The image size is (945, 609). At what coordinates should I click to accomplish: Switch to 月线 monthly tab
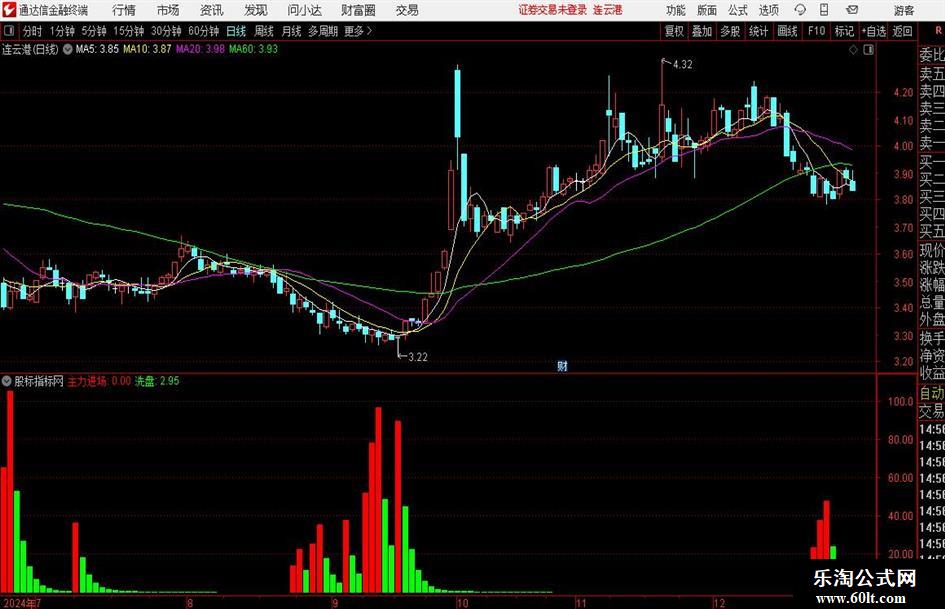tap(291, 31)
